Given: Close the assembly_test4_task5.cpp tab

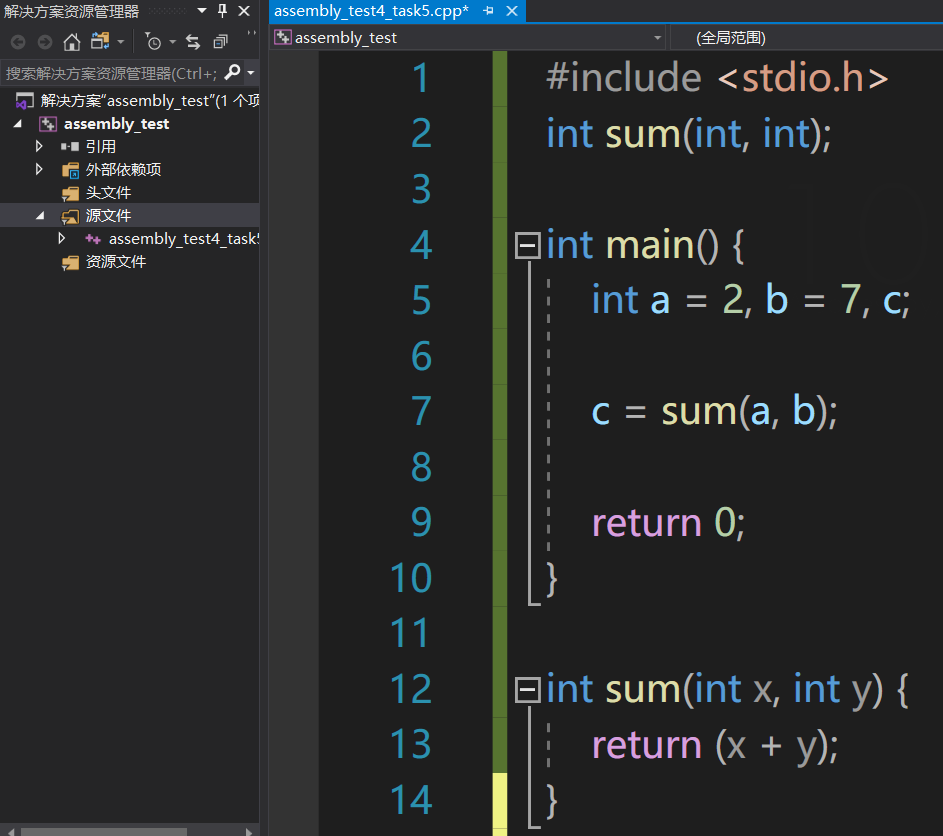Looking at the screenshot, I should (x=512, y=11).
